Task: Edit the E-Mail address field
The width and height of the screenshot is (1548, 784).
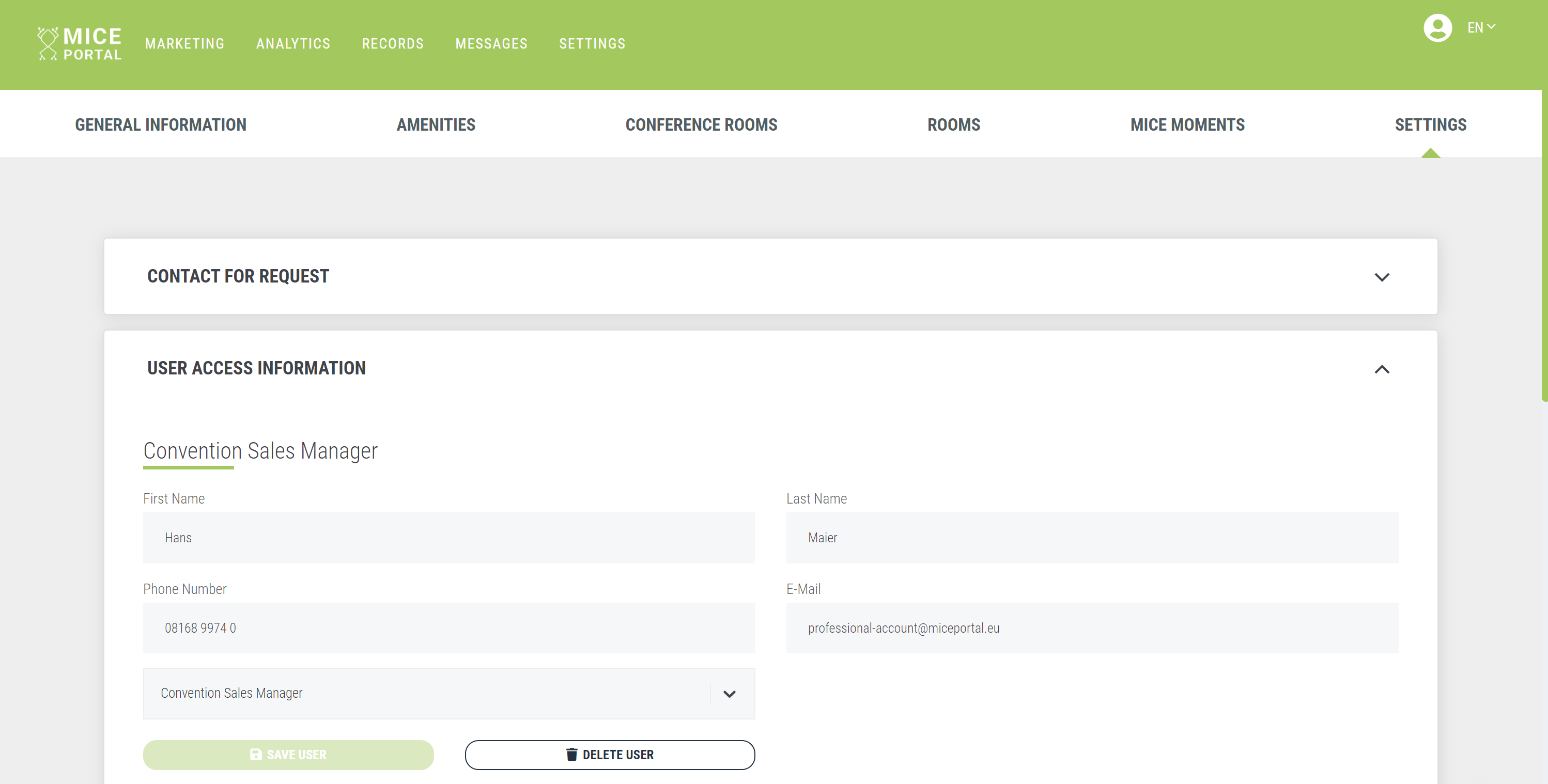Action: click(x=1092, y=628)
